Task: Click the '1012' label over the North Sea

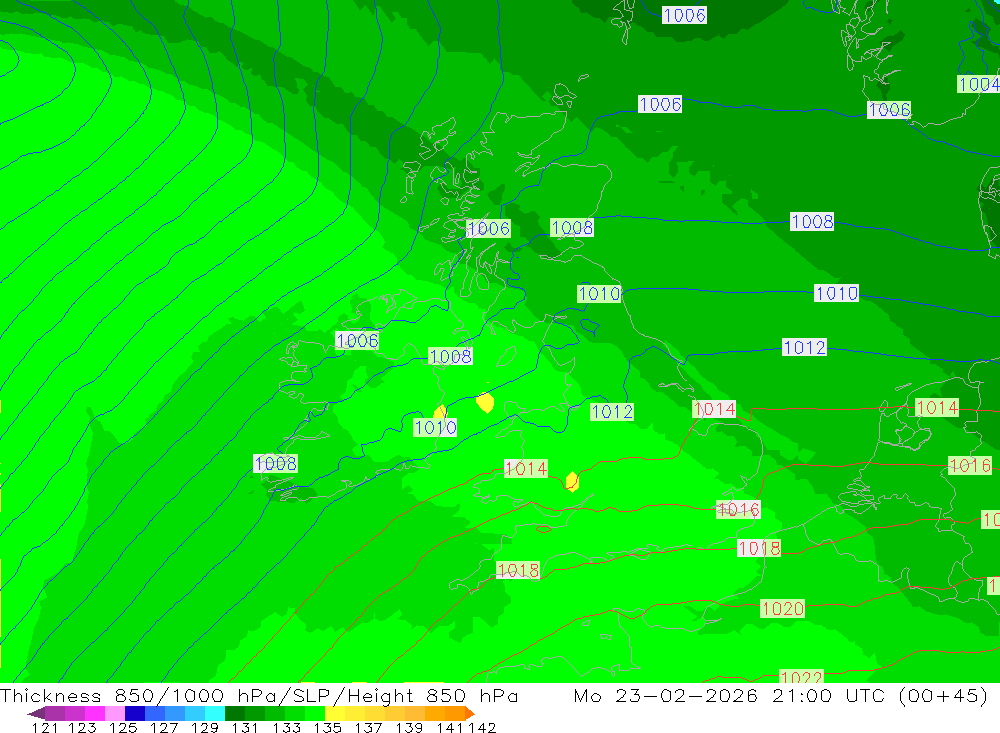Action: (805, 347)
